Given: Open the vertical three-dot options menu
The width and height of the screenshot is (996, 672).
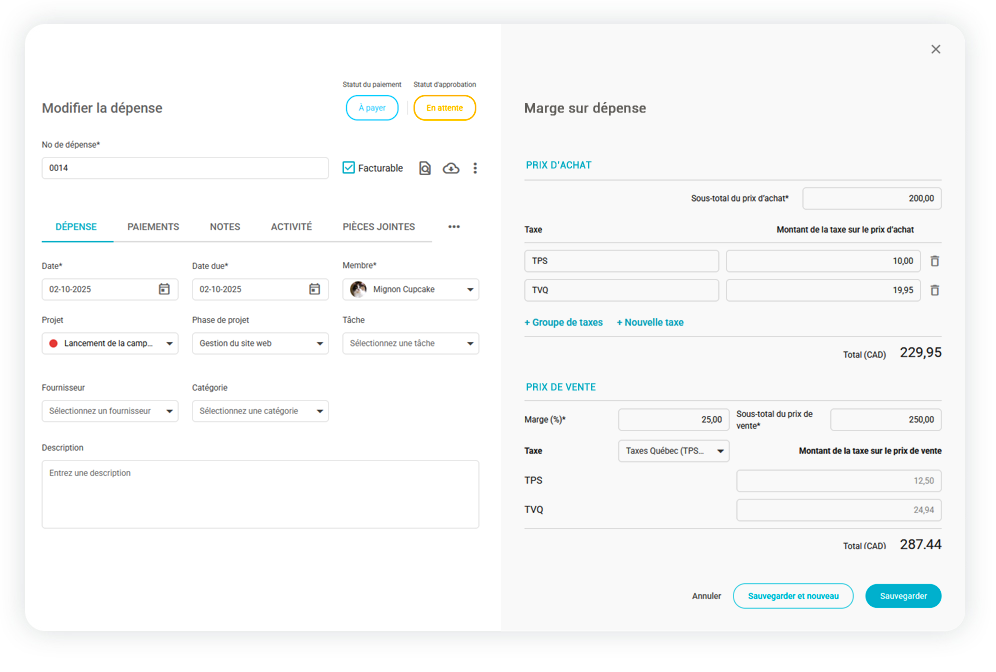Looking at the screenshot, I should pos(475,168).
